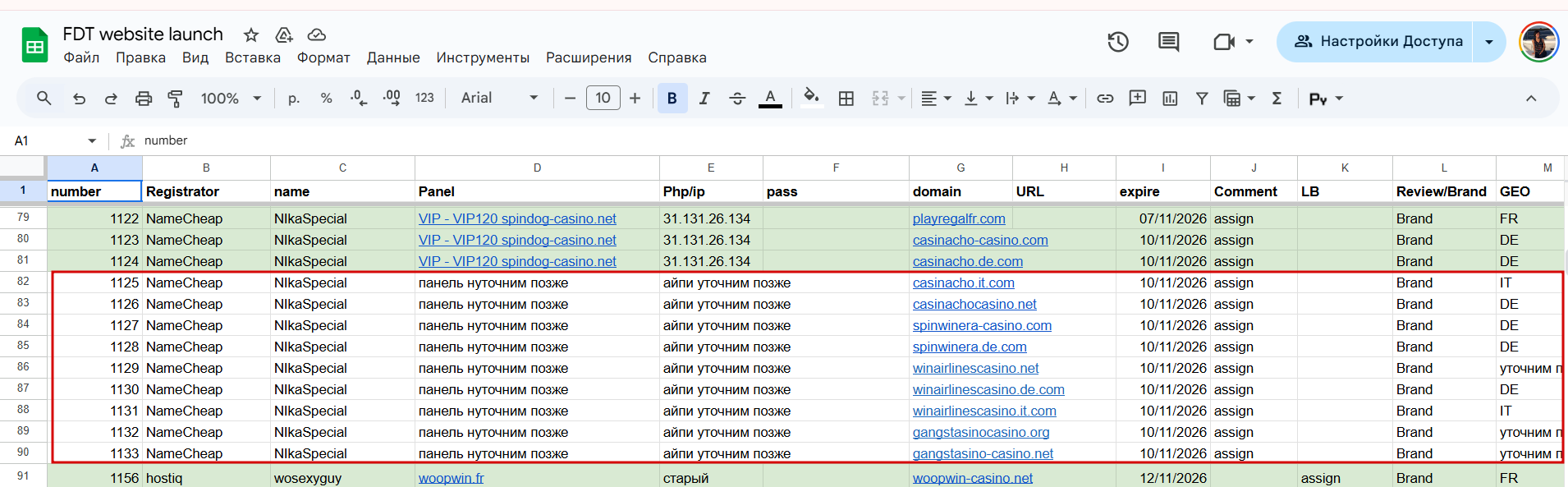This screenshot has width=1568, height=487.
Task: Activate the paint format tool
Action: pyautogui.click(x=175, y=99)
